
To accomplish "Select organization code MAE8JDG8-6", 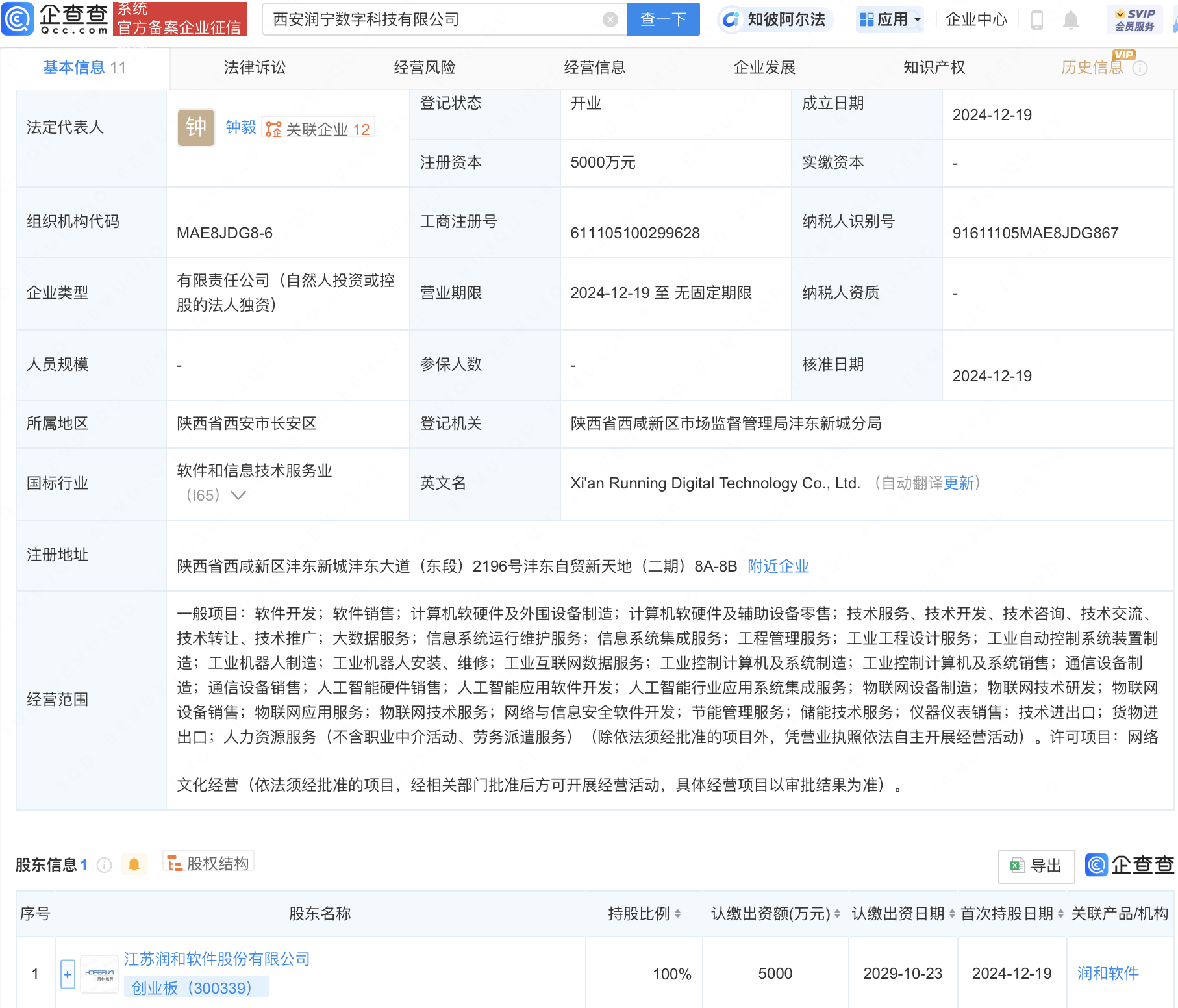I will click(225, 233).
